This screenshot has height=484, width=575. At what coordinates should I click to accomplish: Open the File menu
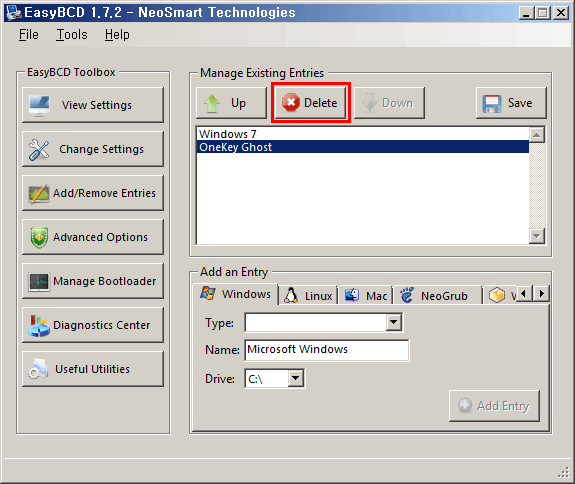[x=29, y=35]
